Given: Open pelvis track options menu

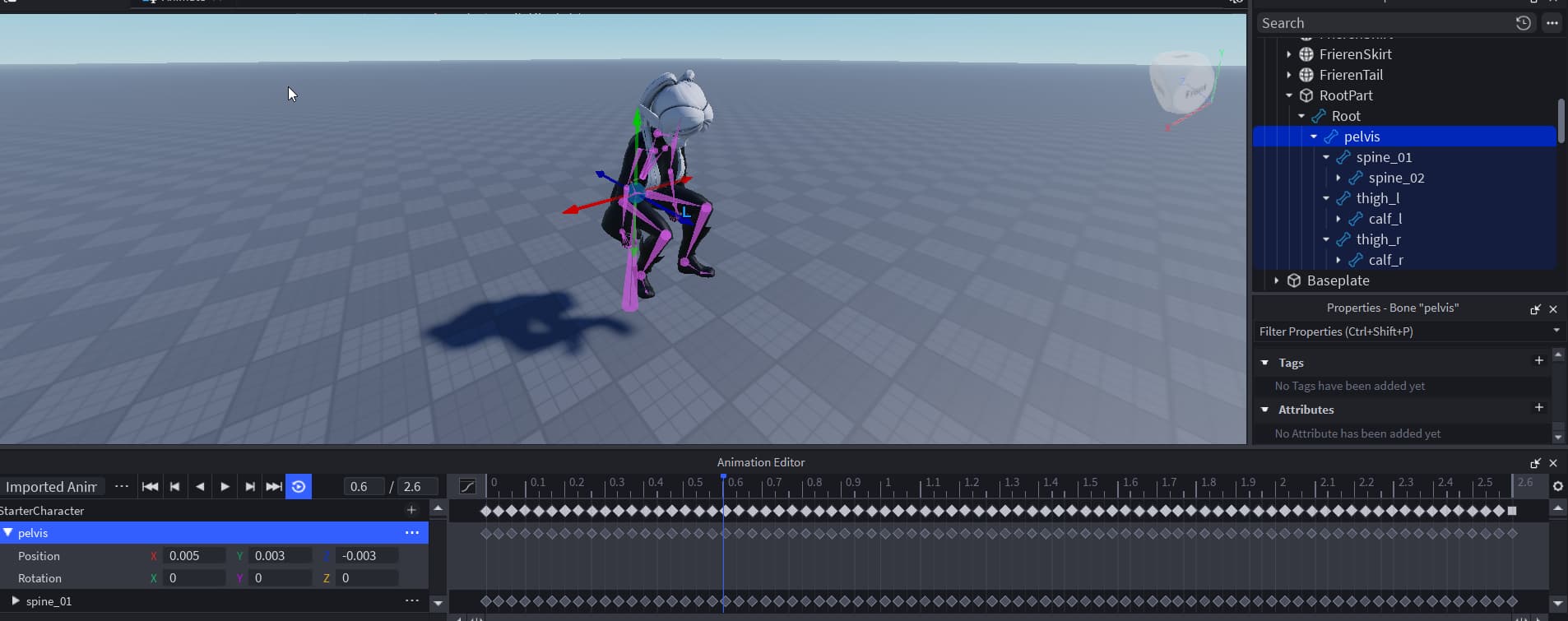Looking at the screenshot, I should coord(412,533).
